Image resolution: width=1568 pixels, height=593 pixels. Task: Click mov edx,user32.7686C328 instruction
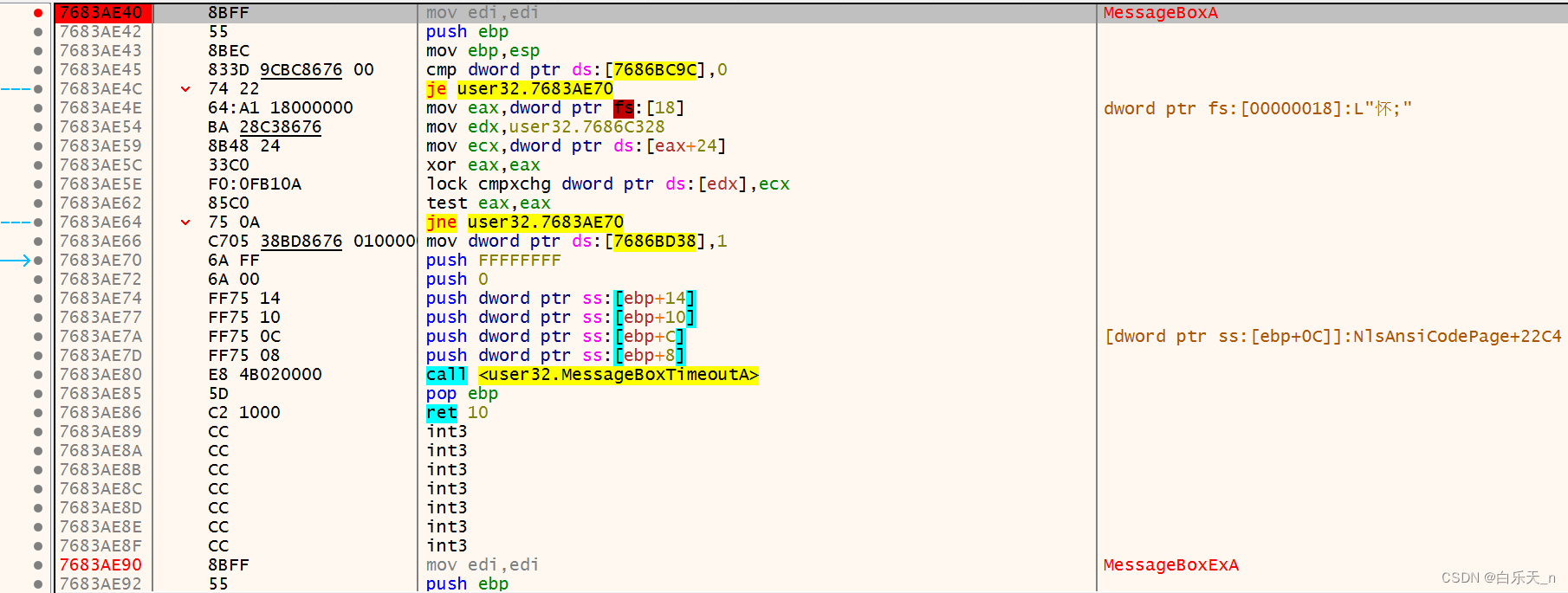tap(546, 127)
